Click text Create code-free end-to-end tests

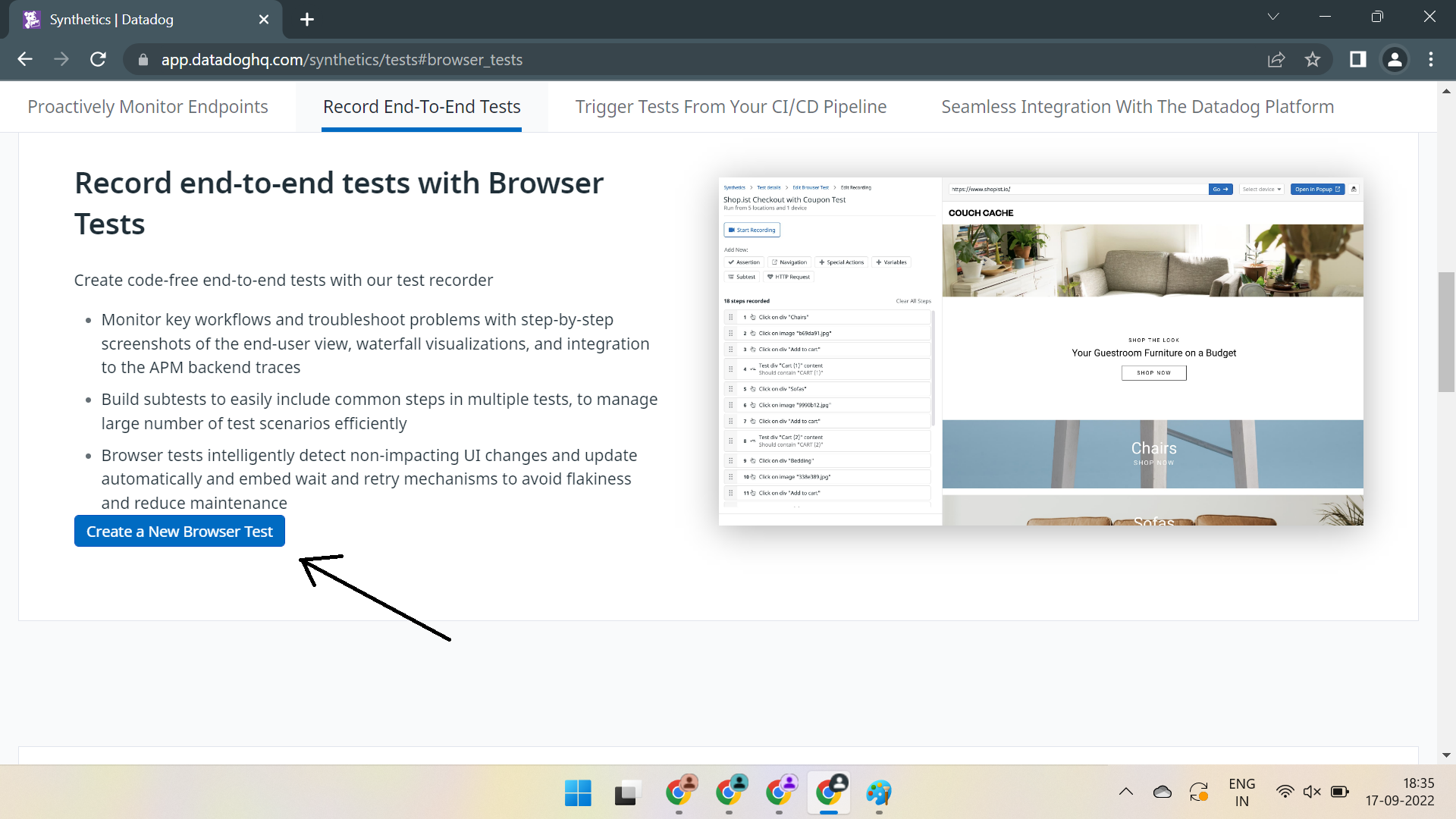point(284,280)
